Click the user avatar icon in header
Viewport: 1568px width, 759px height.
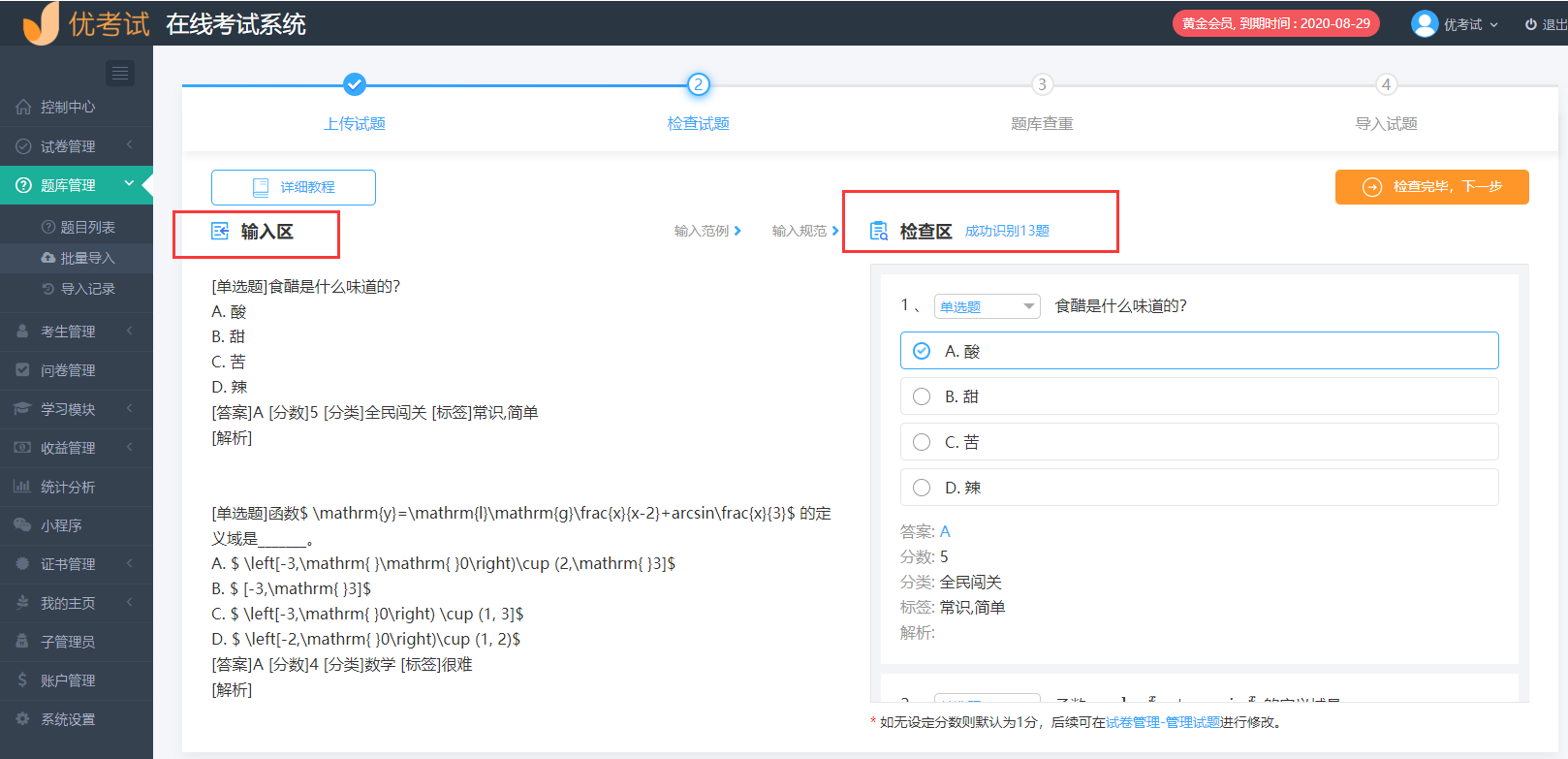click(1425, 23)
